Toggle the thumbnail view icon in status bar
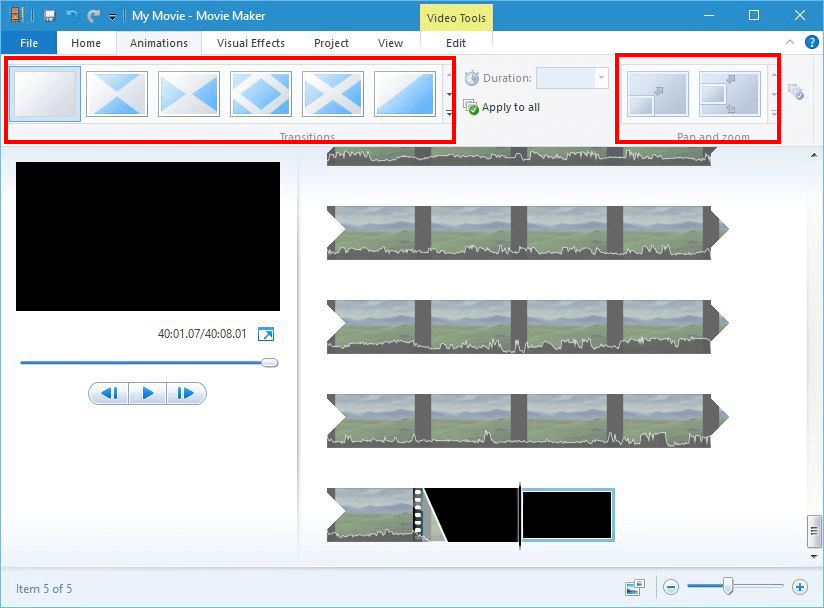 634,587
